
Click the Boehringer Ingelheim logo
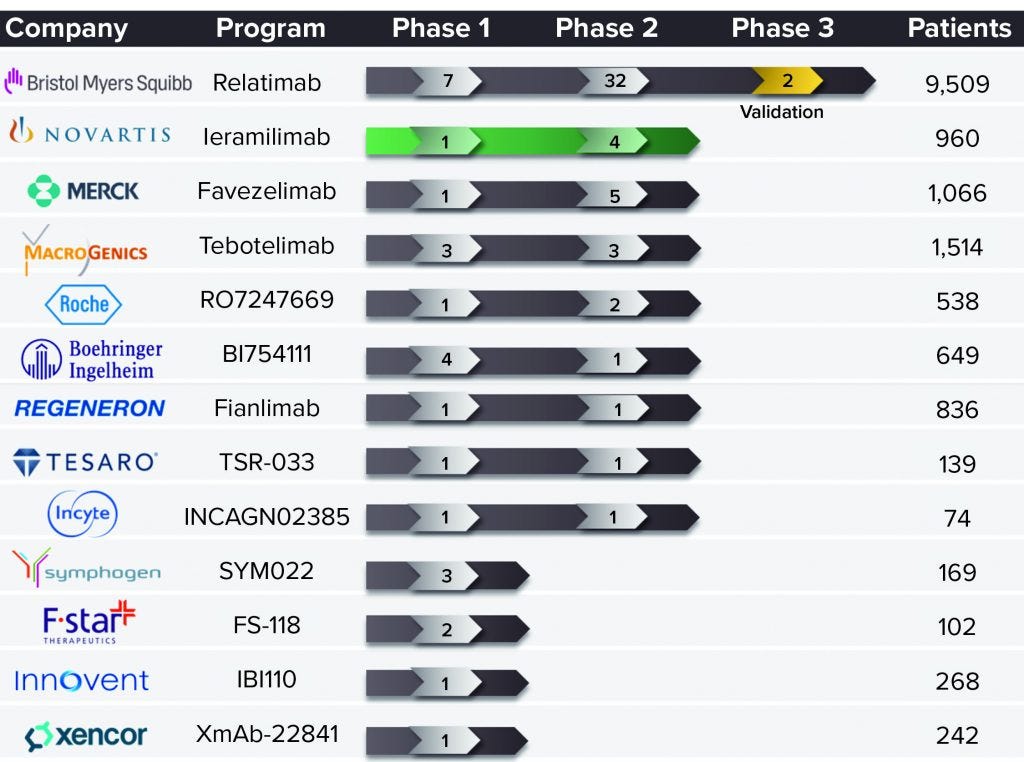(x=91, y=359)
